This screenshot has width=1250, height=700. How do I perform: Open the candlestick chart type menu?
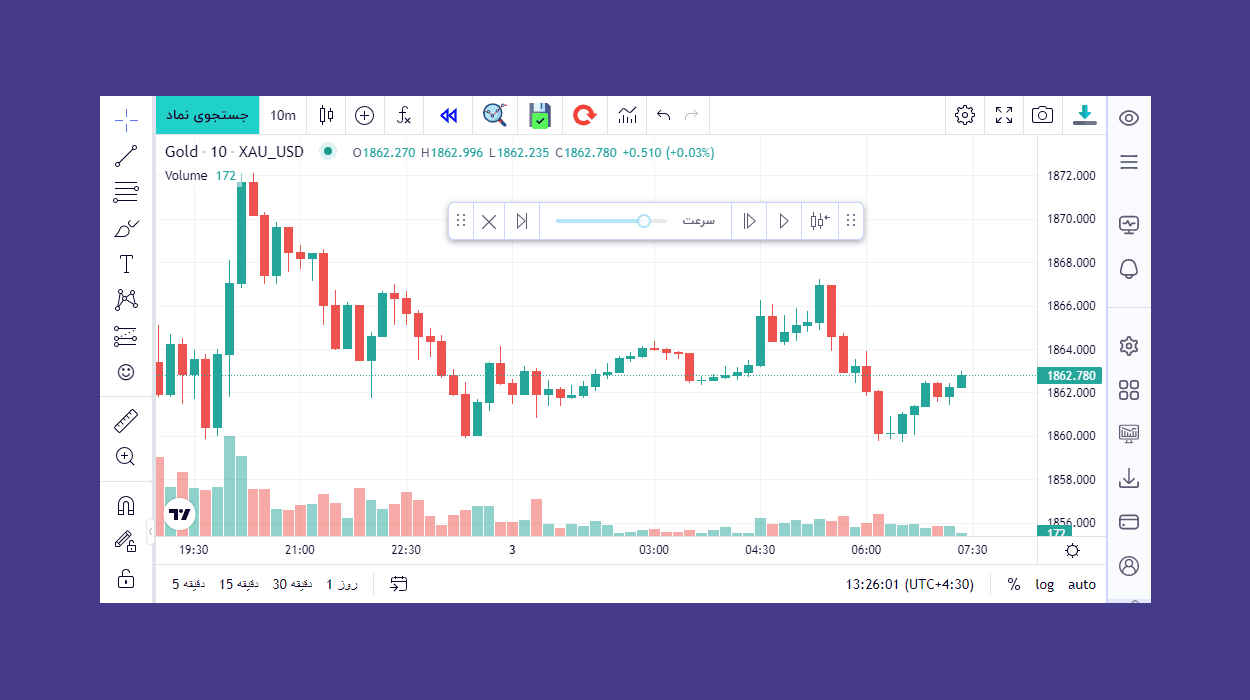click(x=326, y=115)
